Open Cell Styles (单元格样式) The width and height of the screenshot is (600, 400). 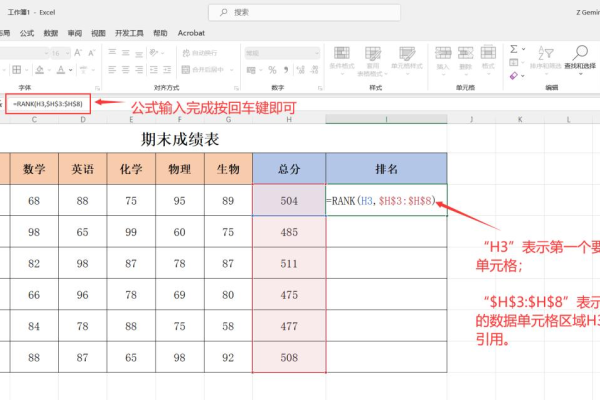point(407,60)
